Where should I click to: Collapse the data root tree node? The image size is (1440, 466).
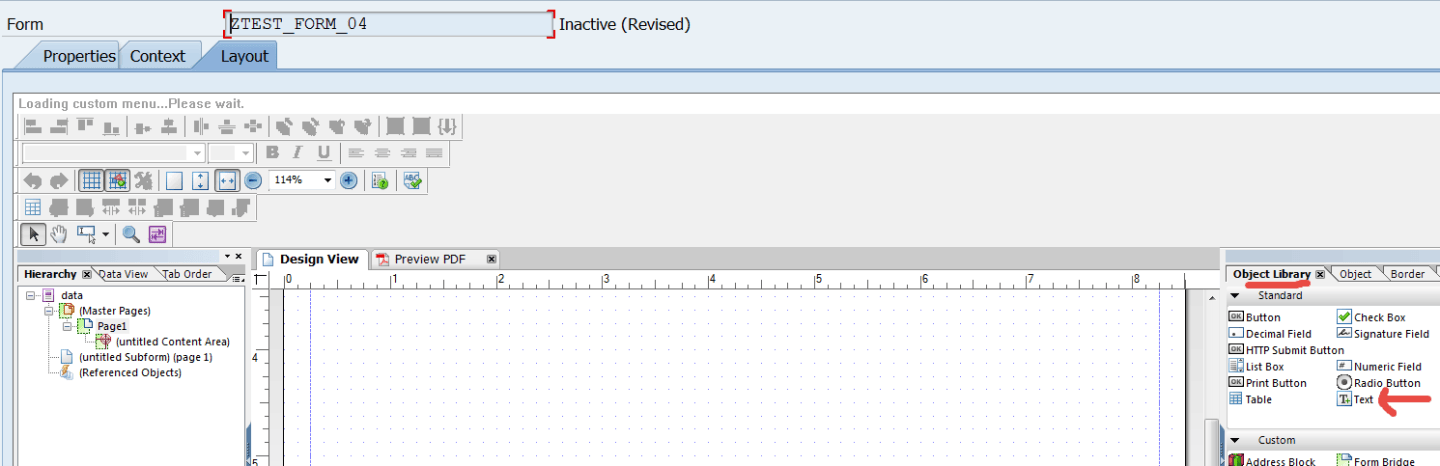pos(31,296)
